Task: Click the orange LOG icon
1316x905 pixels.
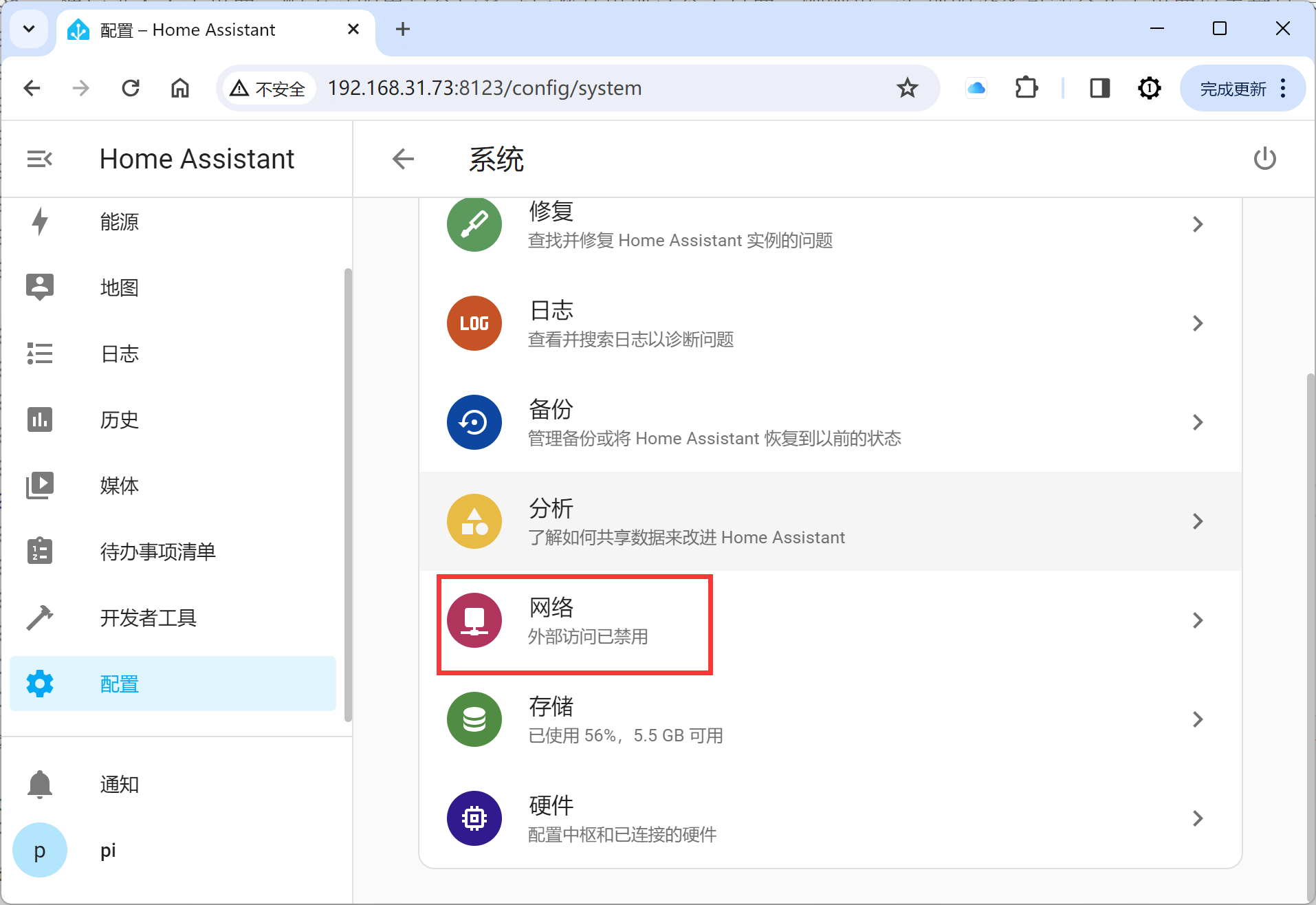Action: pyautogui.click(x=474, y=323)
